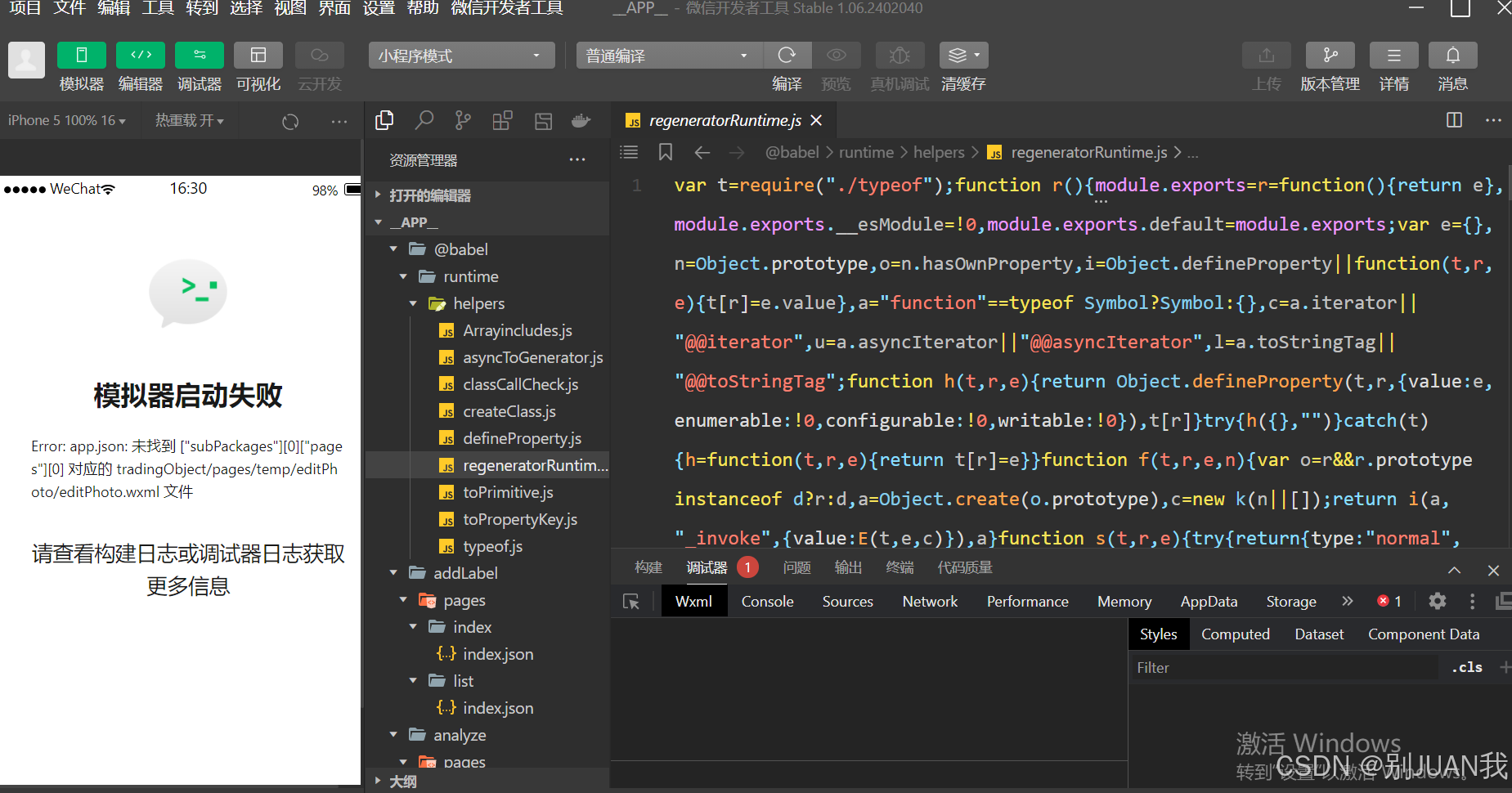Expand the 打开的编辑器 section
1512x793 pixels.
487,195
